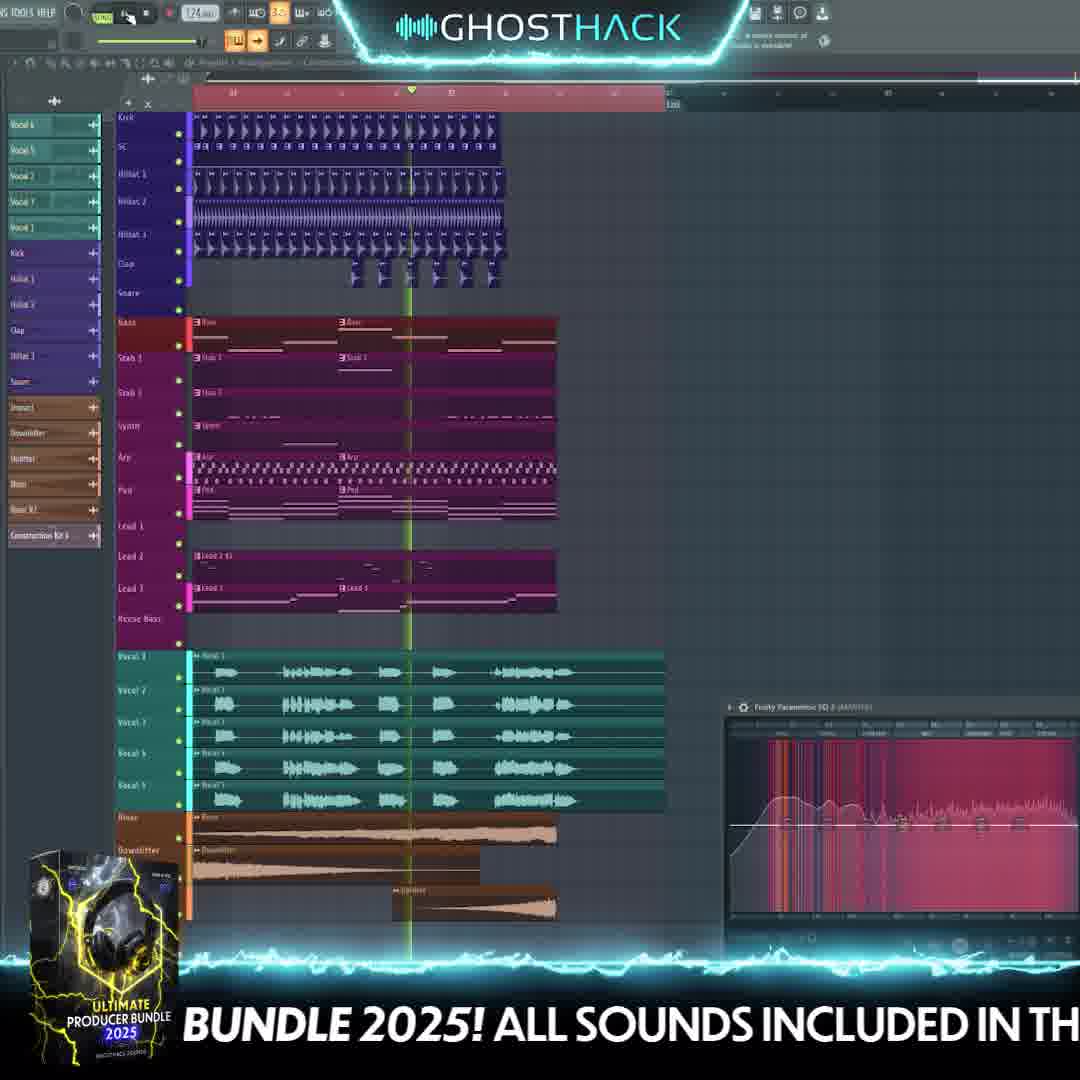Viewport: 1080px width, 1080px height.
Task: Click the gear icon in the Parametric EQ 2 title bar
Action: click(743, 707)
